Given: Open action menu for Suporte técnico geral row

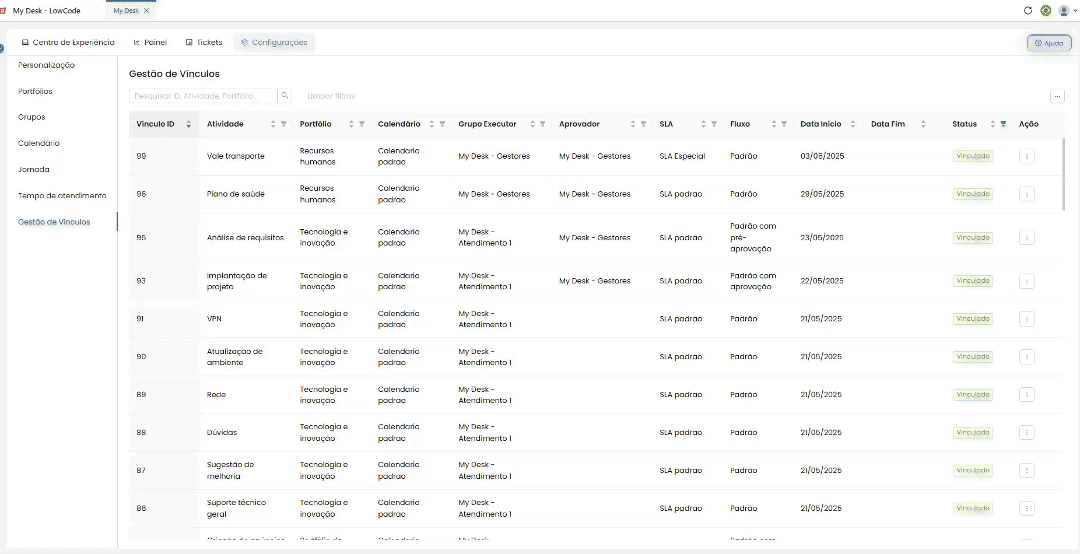Looking at the screenshot, I should (x=1026, y=509).
